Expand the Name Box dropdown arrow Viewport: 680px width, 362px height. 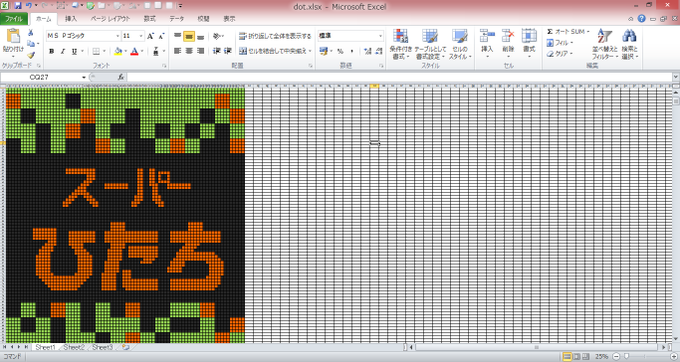point(84,77)
